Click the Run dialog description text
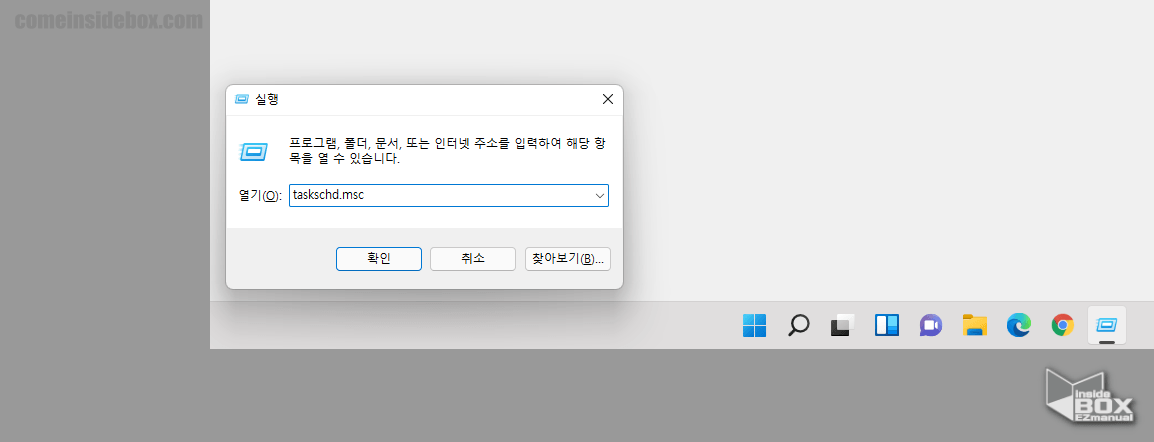This screenshot has height=442, width=1154. [x=447, y=150]
